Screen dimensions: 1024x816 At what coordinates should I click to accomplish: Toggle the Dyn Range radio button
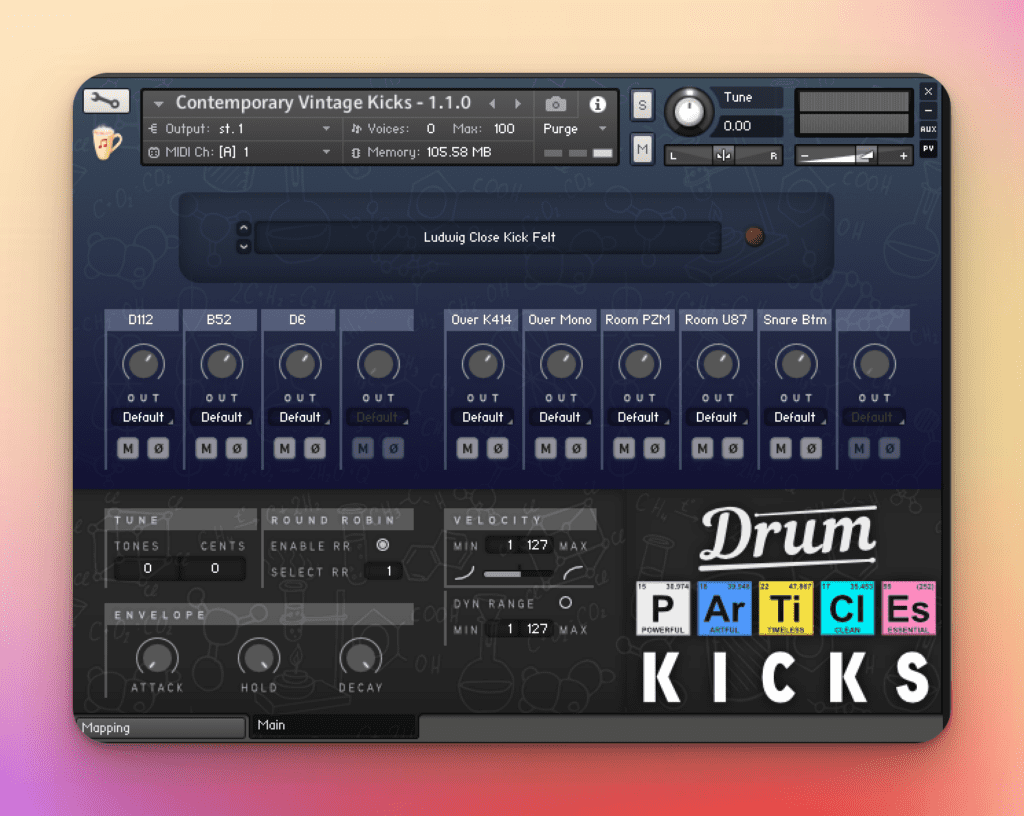[x=566, y=603]
